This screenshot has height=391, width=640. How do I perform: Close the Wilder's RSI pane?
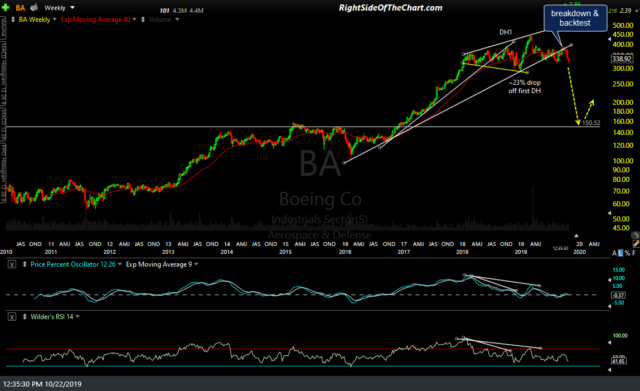[12, 317]
